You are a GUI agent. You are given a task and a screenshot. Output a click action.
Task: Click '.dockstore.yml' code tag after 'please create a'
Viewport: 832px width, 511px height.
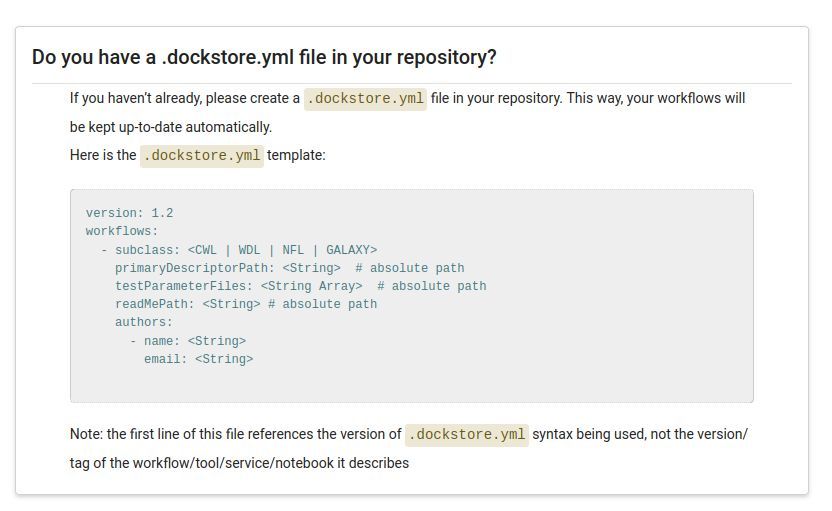(365, 99)
